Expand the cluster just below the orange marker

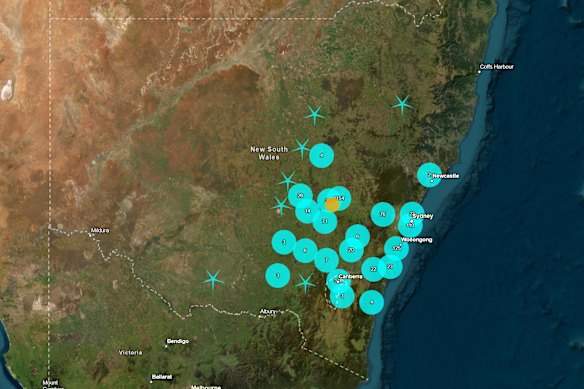tap(325, 221)
